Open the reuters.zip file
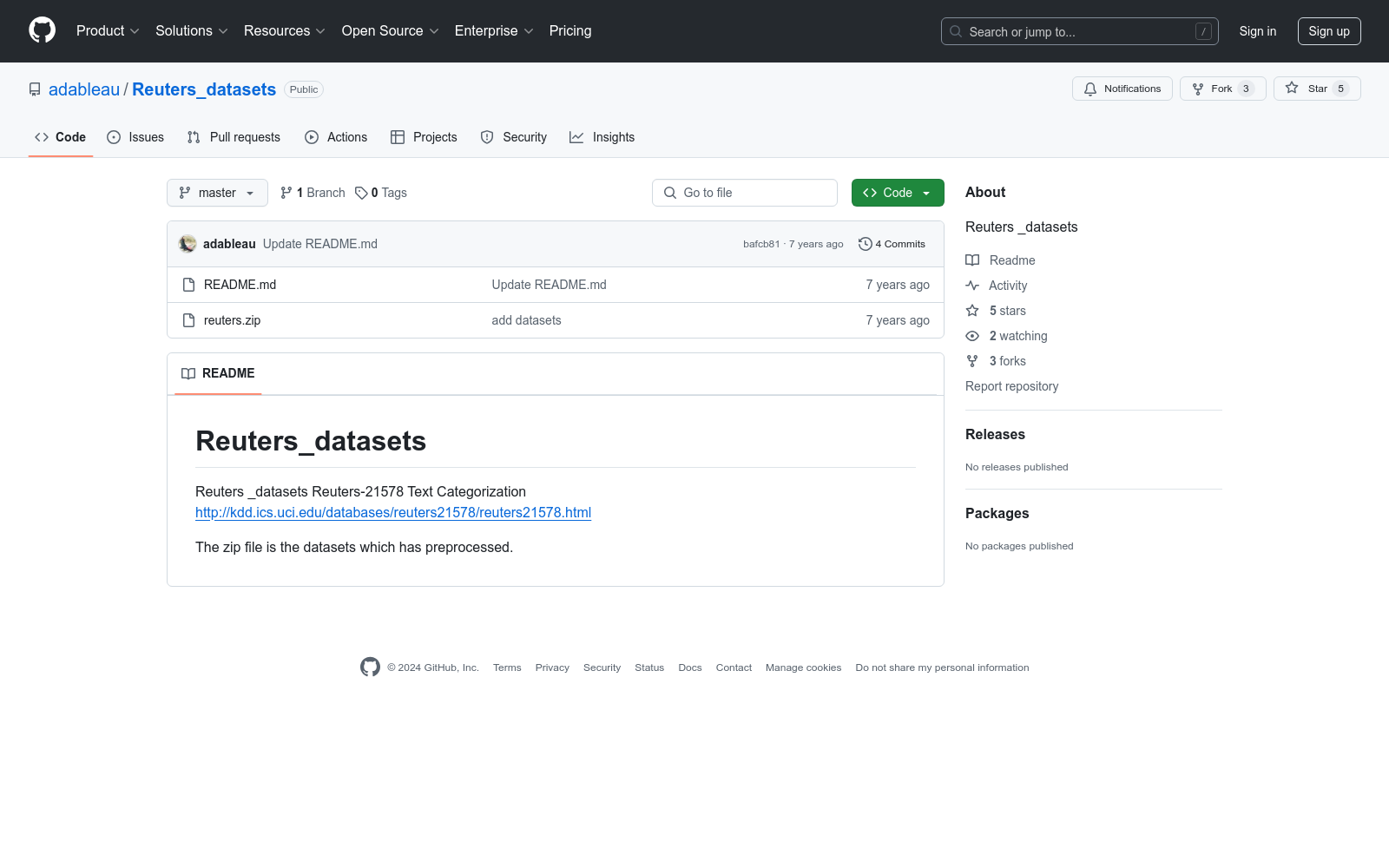1389x868 pixels. [232, 320]
